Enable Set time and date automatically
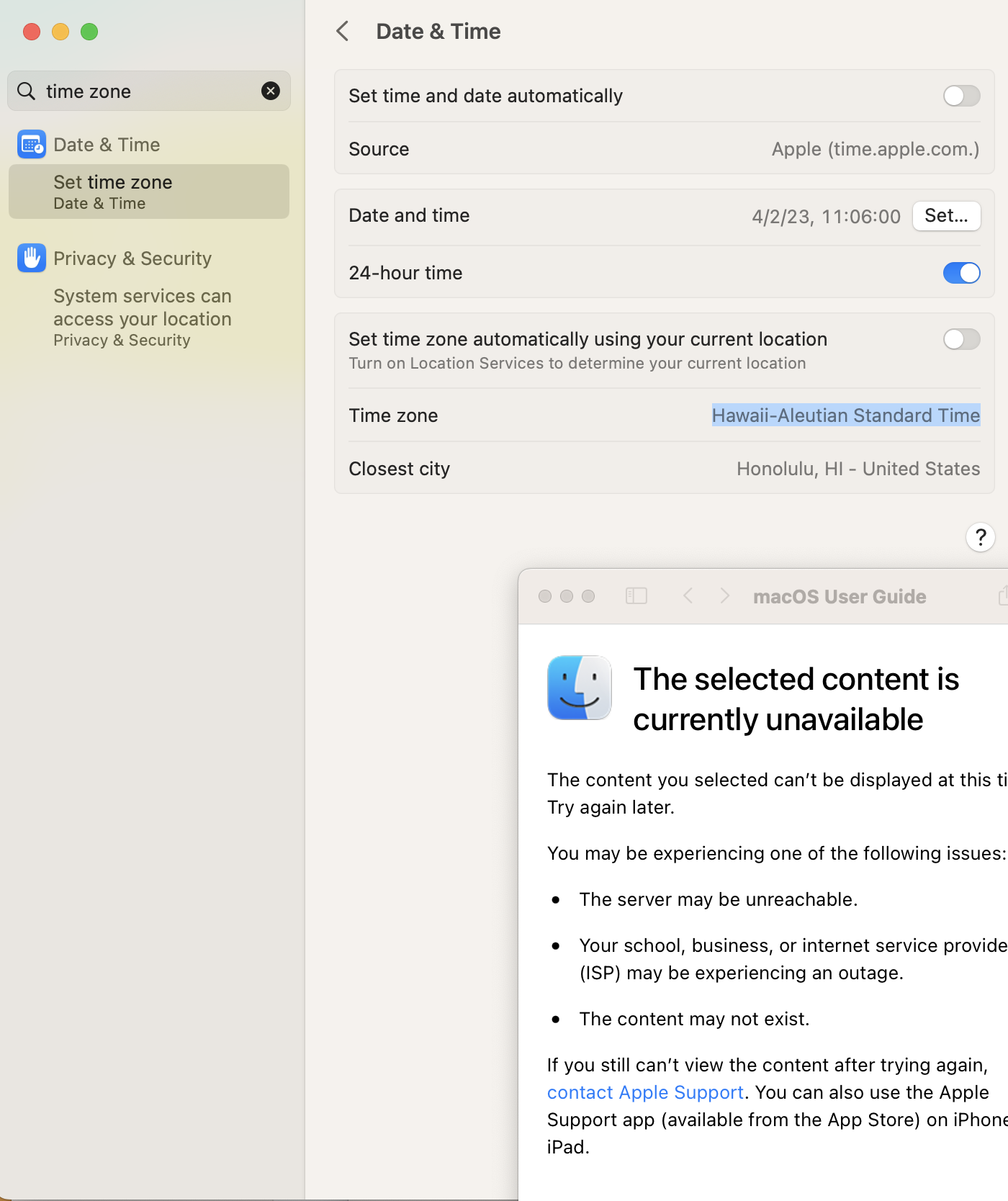Screen dimensions: 1008x1201 click(961, 96)
